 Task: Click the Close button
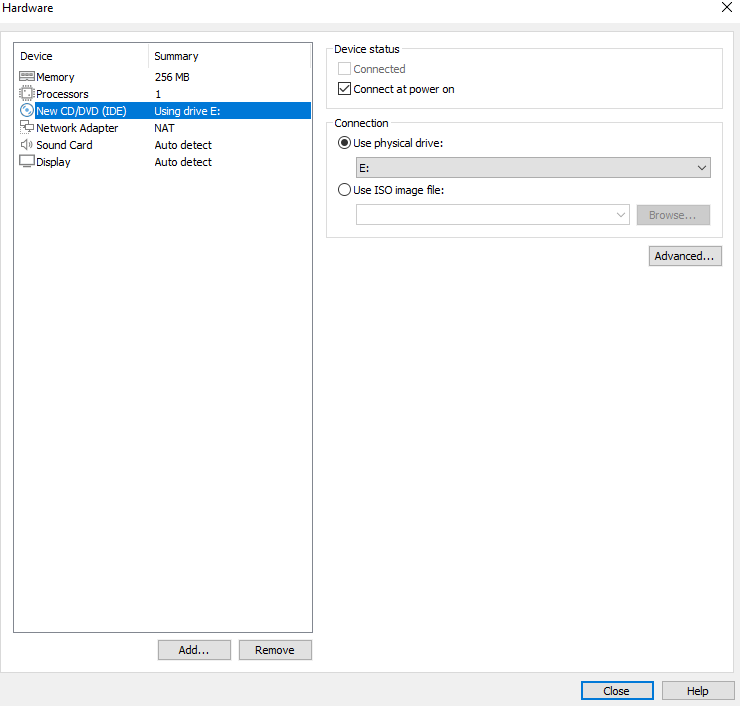pyautogui.click(x=617, y=690)
